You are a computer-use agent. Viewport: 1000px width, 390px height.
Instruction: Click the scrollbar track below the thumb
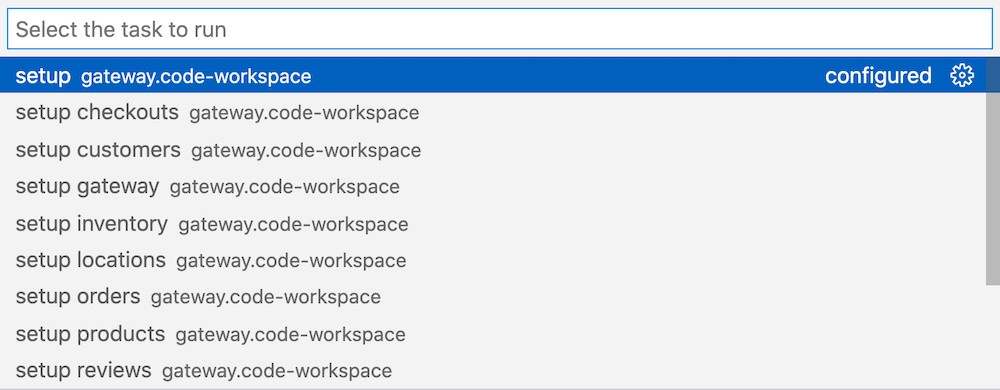[x=993, y=336]
